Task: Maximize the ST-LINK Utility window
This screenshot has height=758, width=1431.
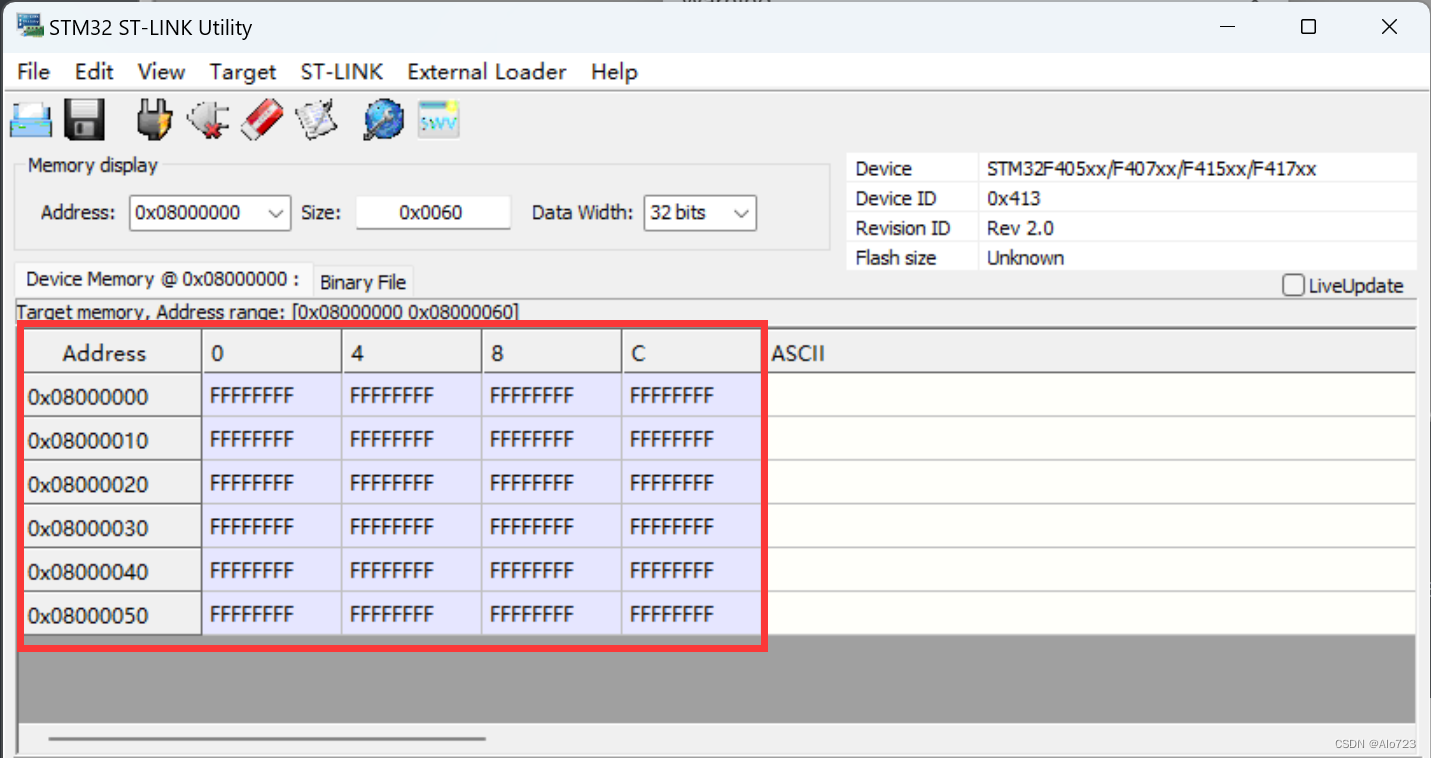Action: tap(1308, 27)
